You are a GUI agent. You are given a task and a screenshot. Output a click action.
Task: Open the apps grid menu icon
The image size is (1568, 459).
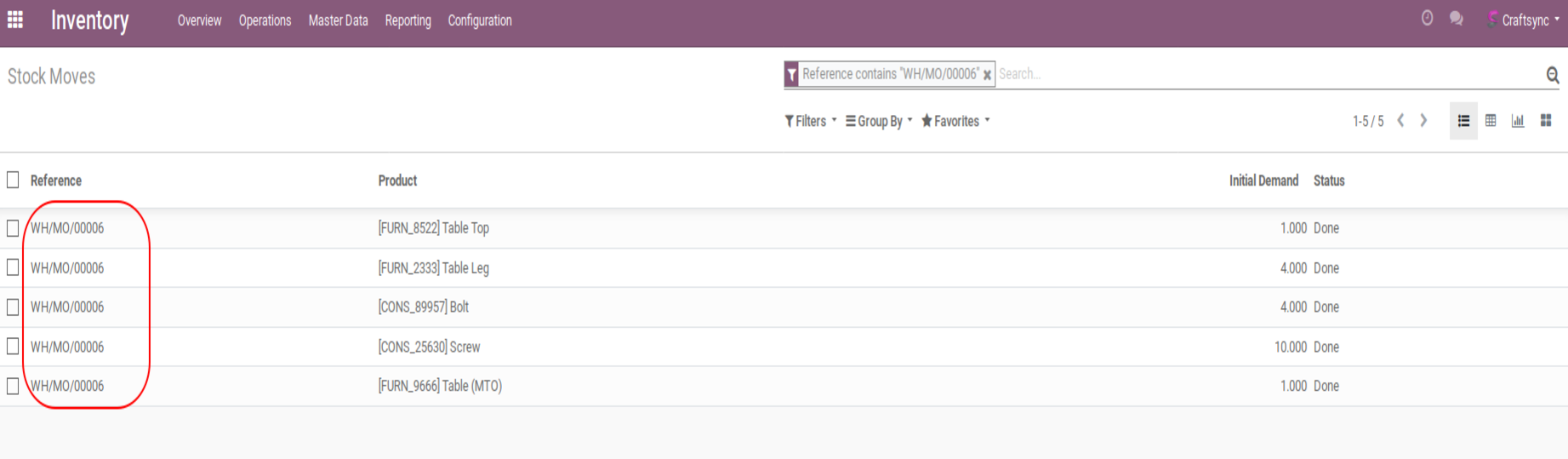pos(15,20)
